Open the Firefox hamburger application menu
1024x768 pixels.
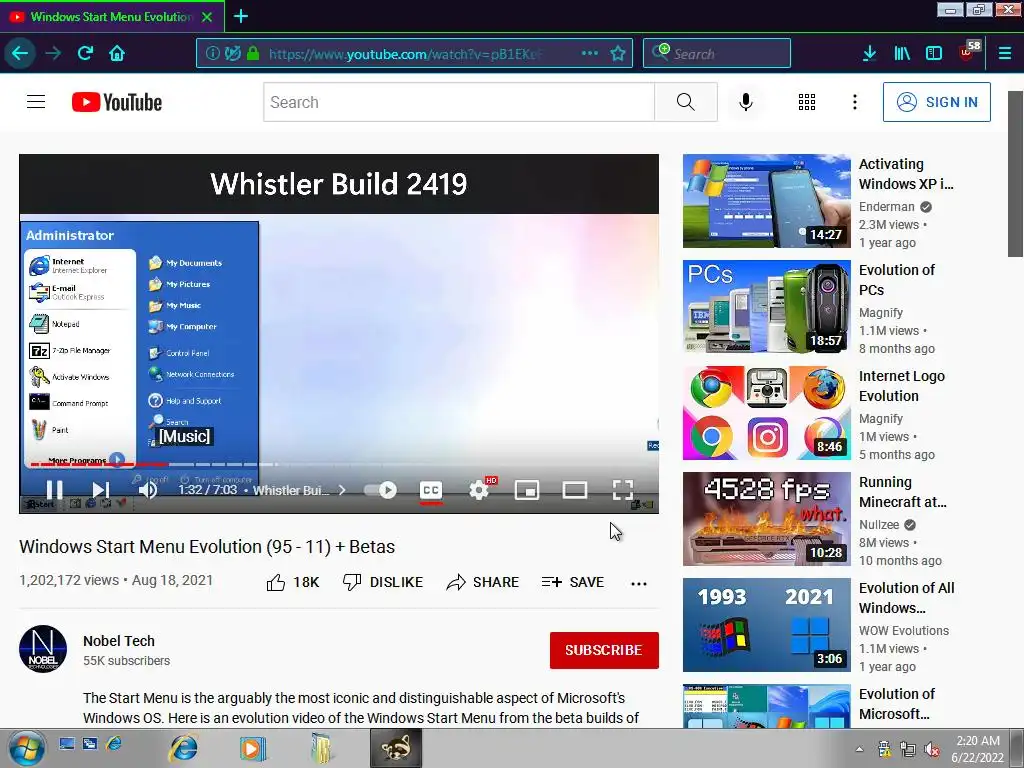coord(1005,53)
